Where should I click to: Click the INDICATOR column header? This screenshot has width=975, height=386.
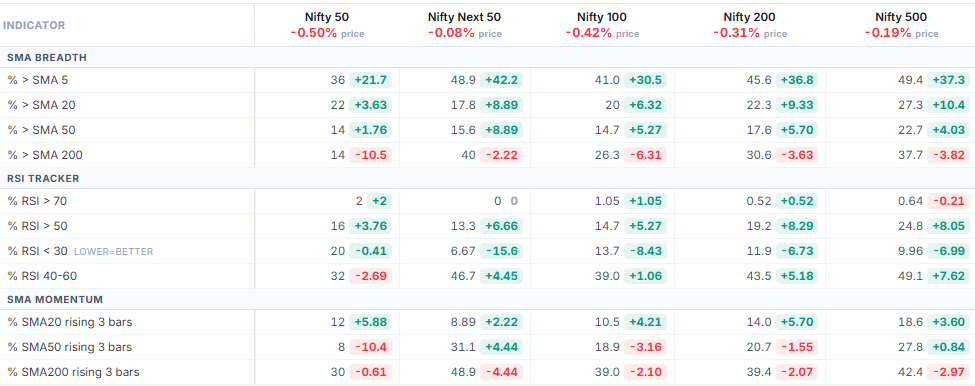[x=34, y=25]
